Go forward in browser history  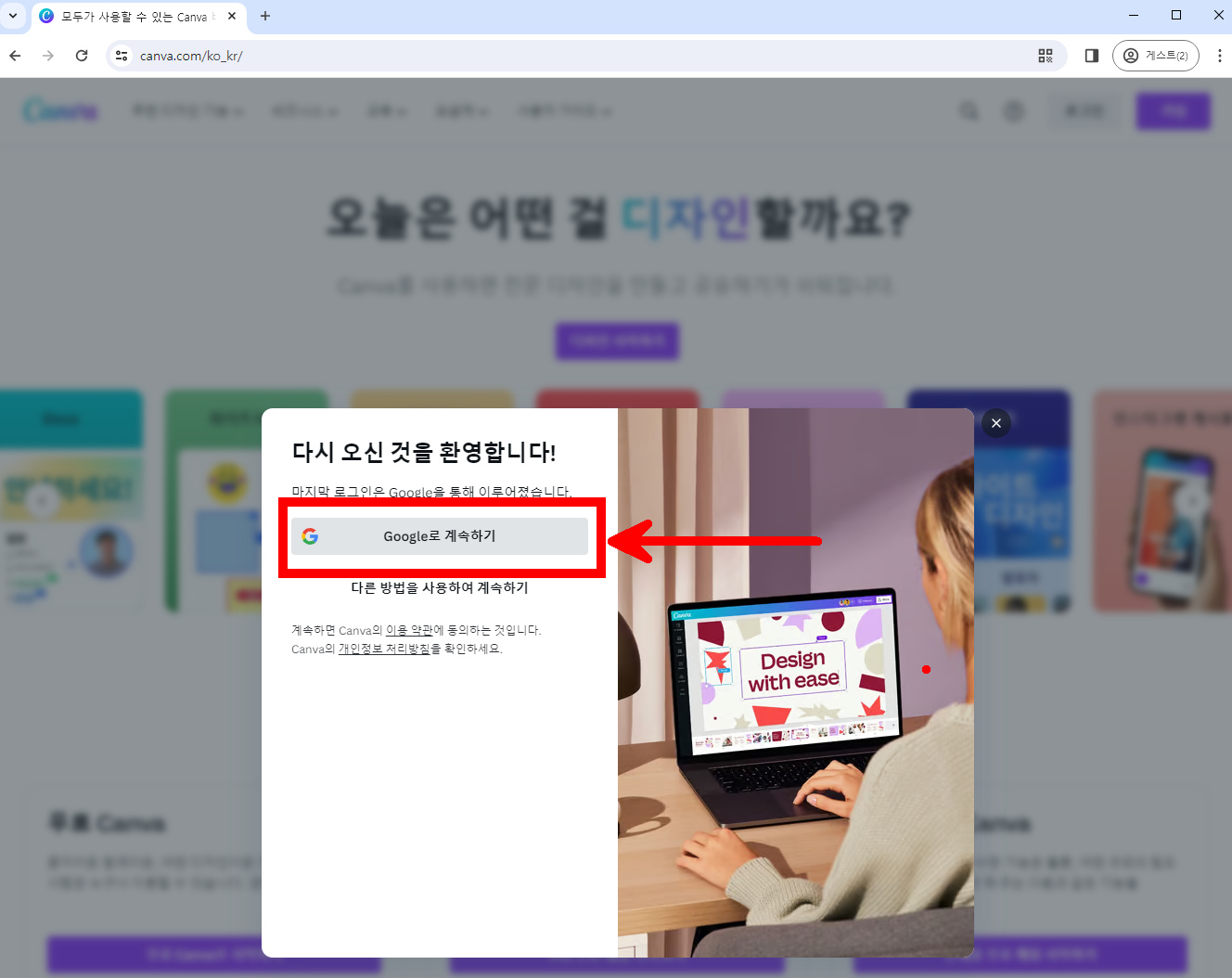tap(48, 56)
